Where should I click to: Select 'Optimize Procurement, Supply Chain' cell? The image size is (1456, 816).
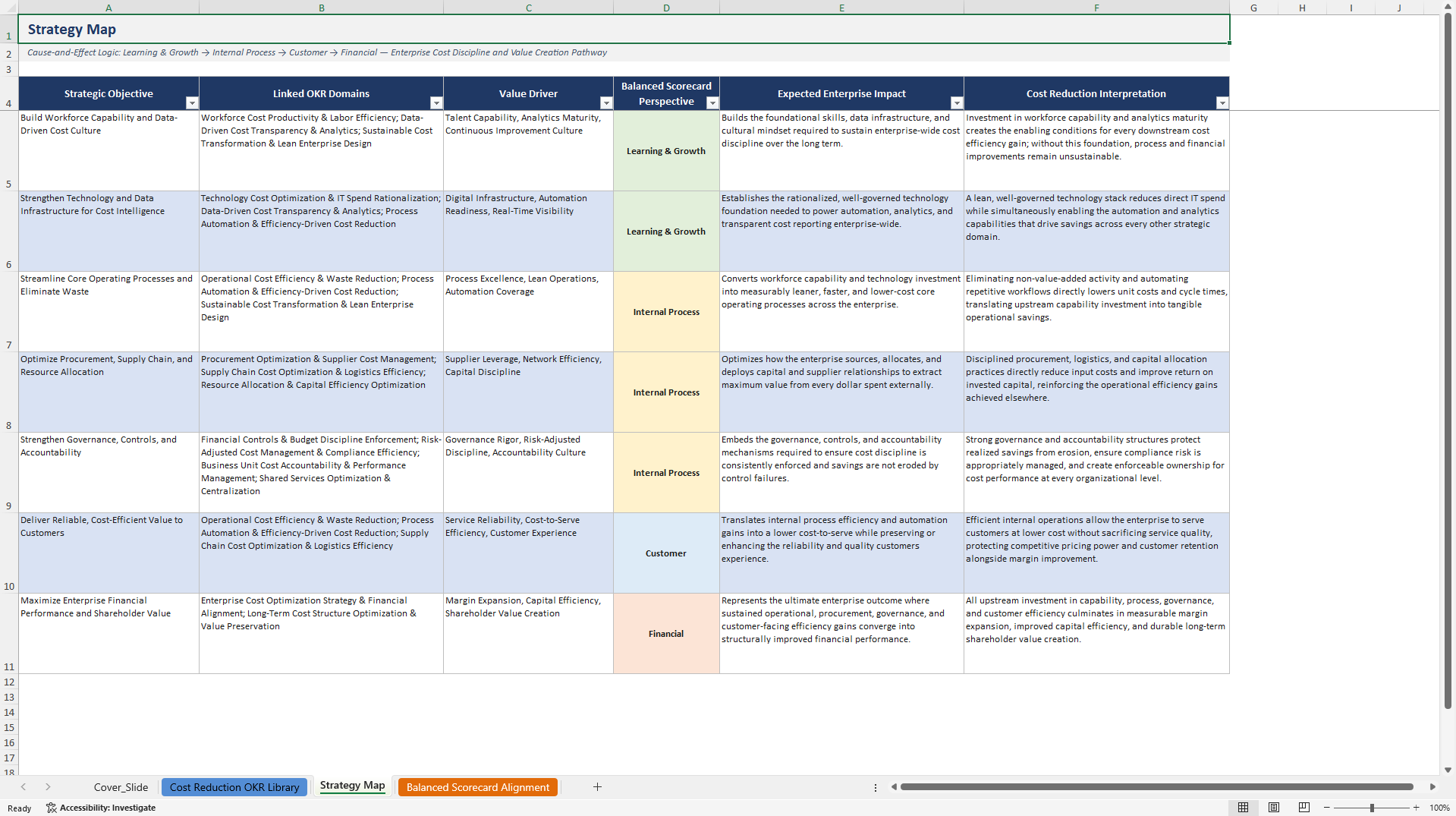point(108,392)
